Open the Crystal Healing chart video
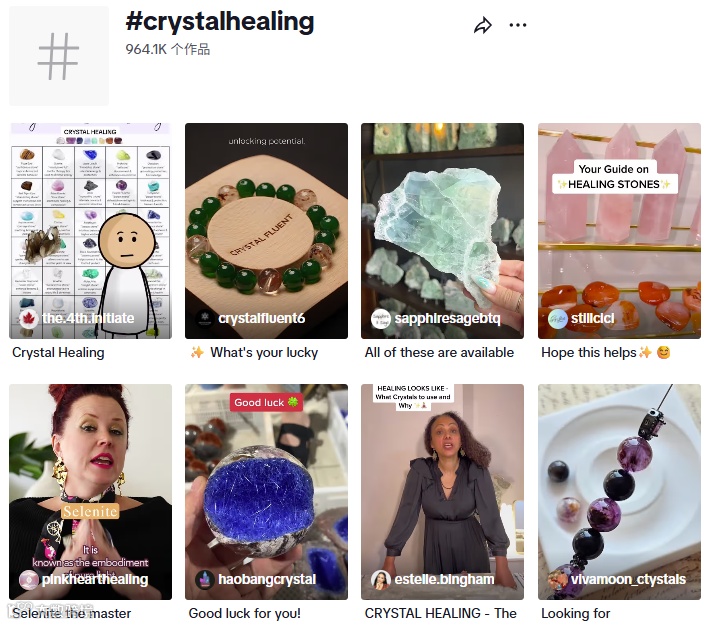The height and width of the screenshot is (625, 705). click(90, 231)
